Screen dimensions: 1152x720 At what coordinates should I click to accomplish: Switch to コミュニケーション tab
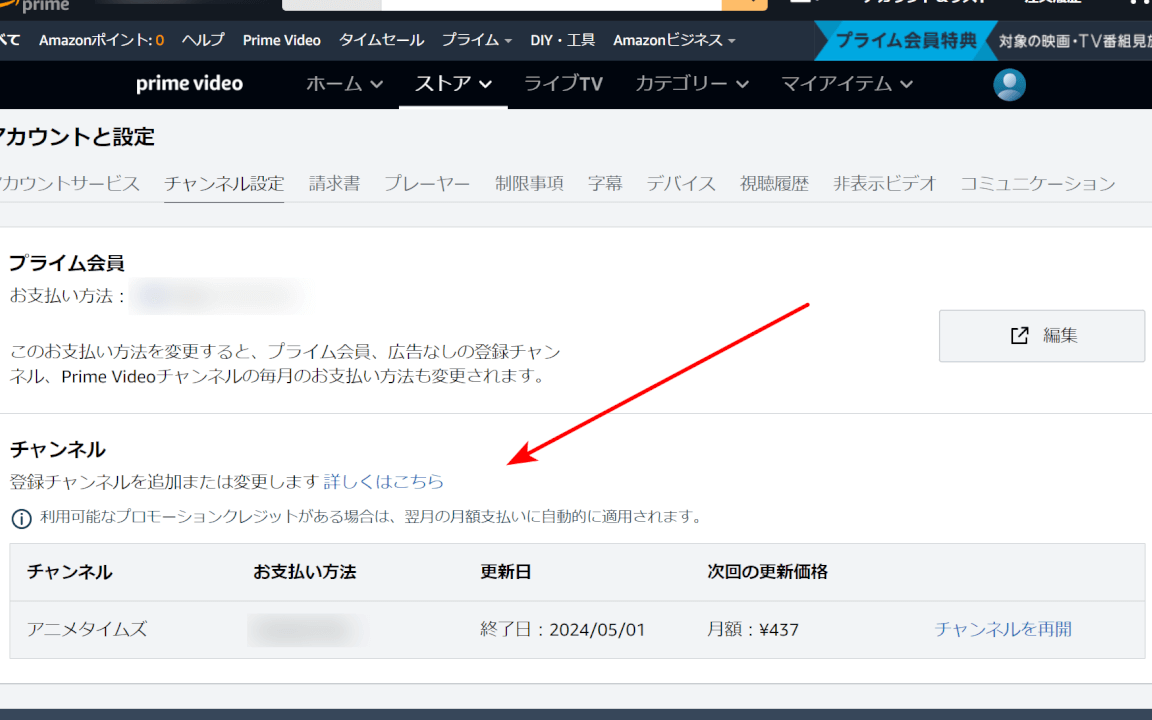(1037, 184)
